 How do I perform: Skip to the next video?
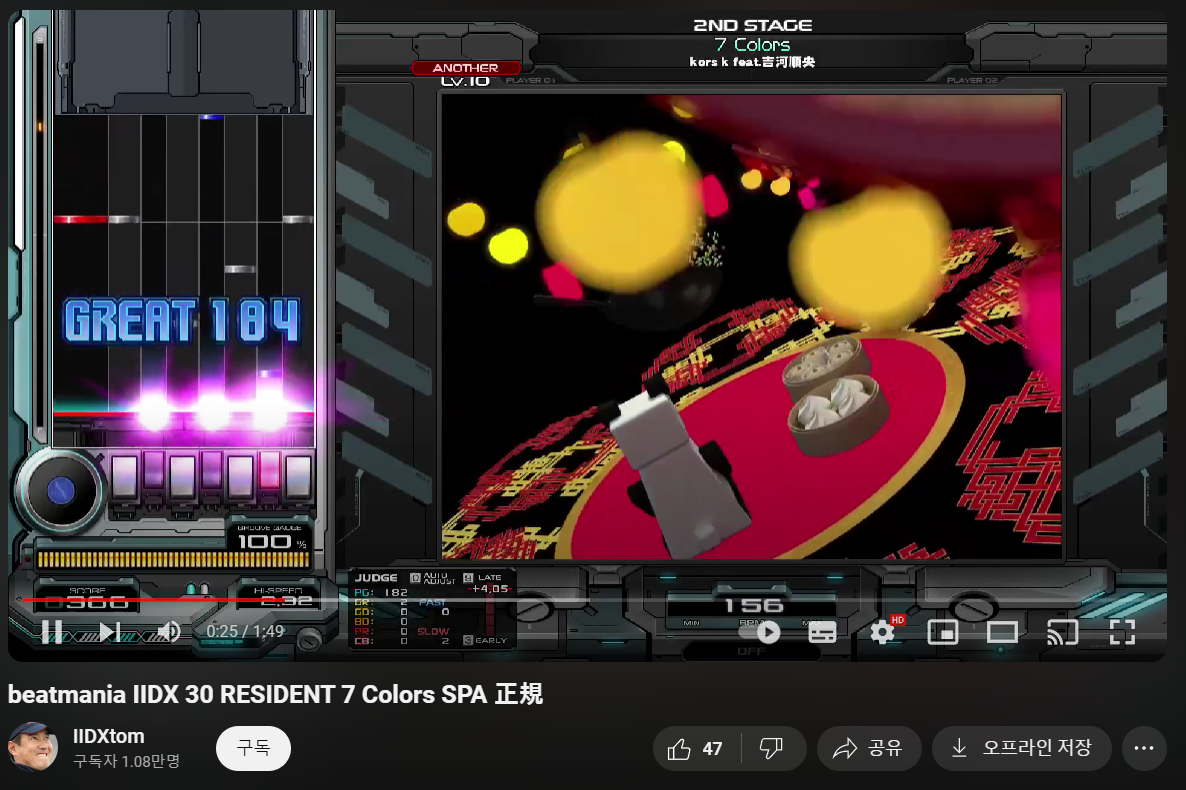(110, 631)
